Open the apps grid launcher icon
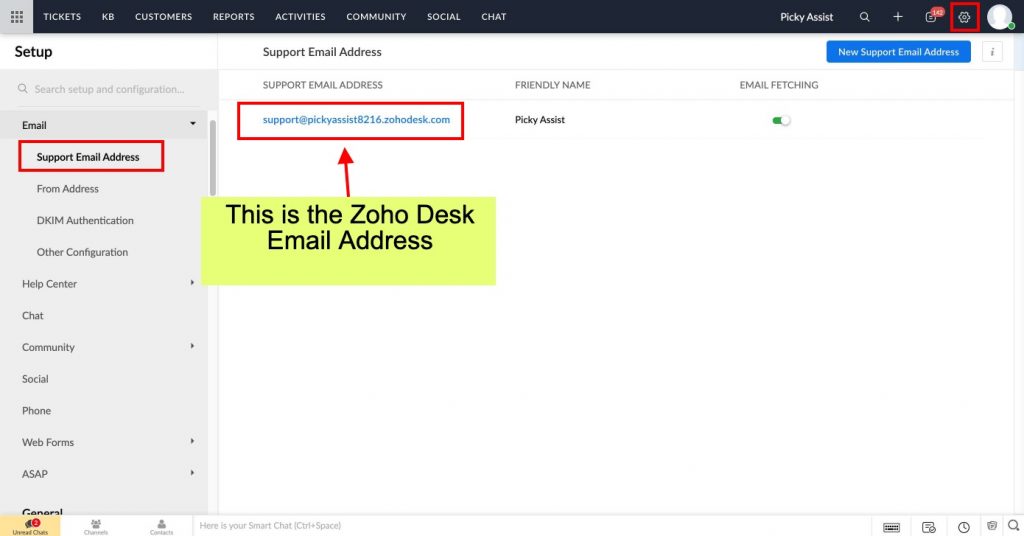The width and height of the screenshot is (1024, 536). pos(16,16)
